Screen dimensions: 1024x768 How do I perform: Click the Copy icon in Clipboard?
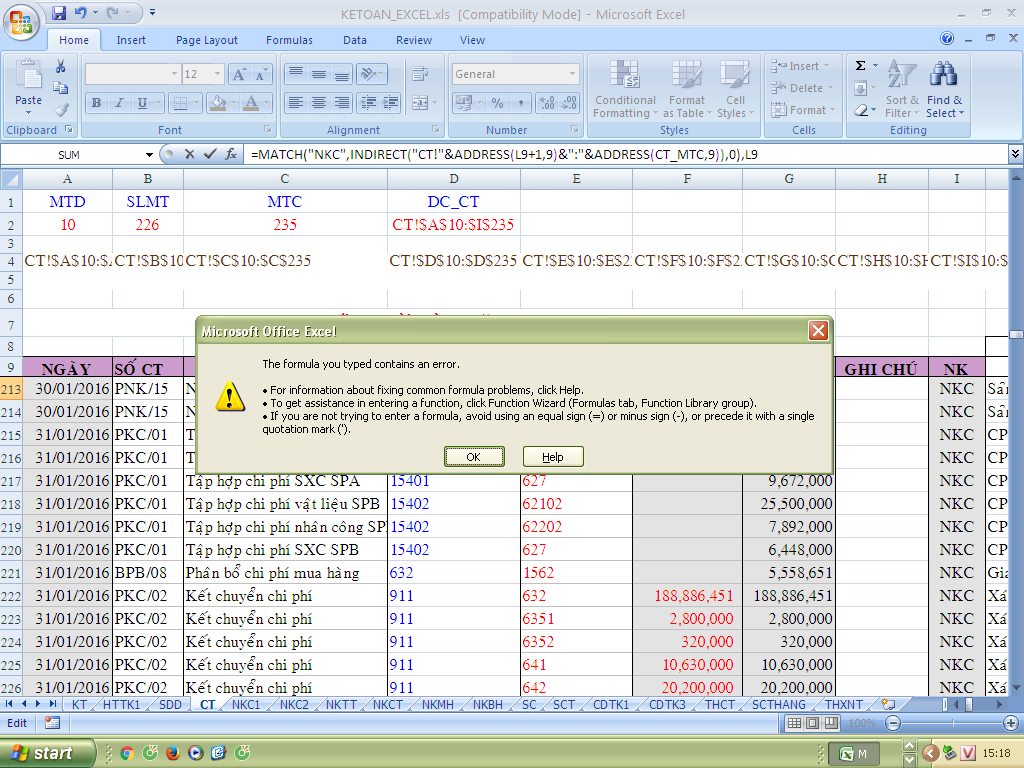tap(60, 88)
